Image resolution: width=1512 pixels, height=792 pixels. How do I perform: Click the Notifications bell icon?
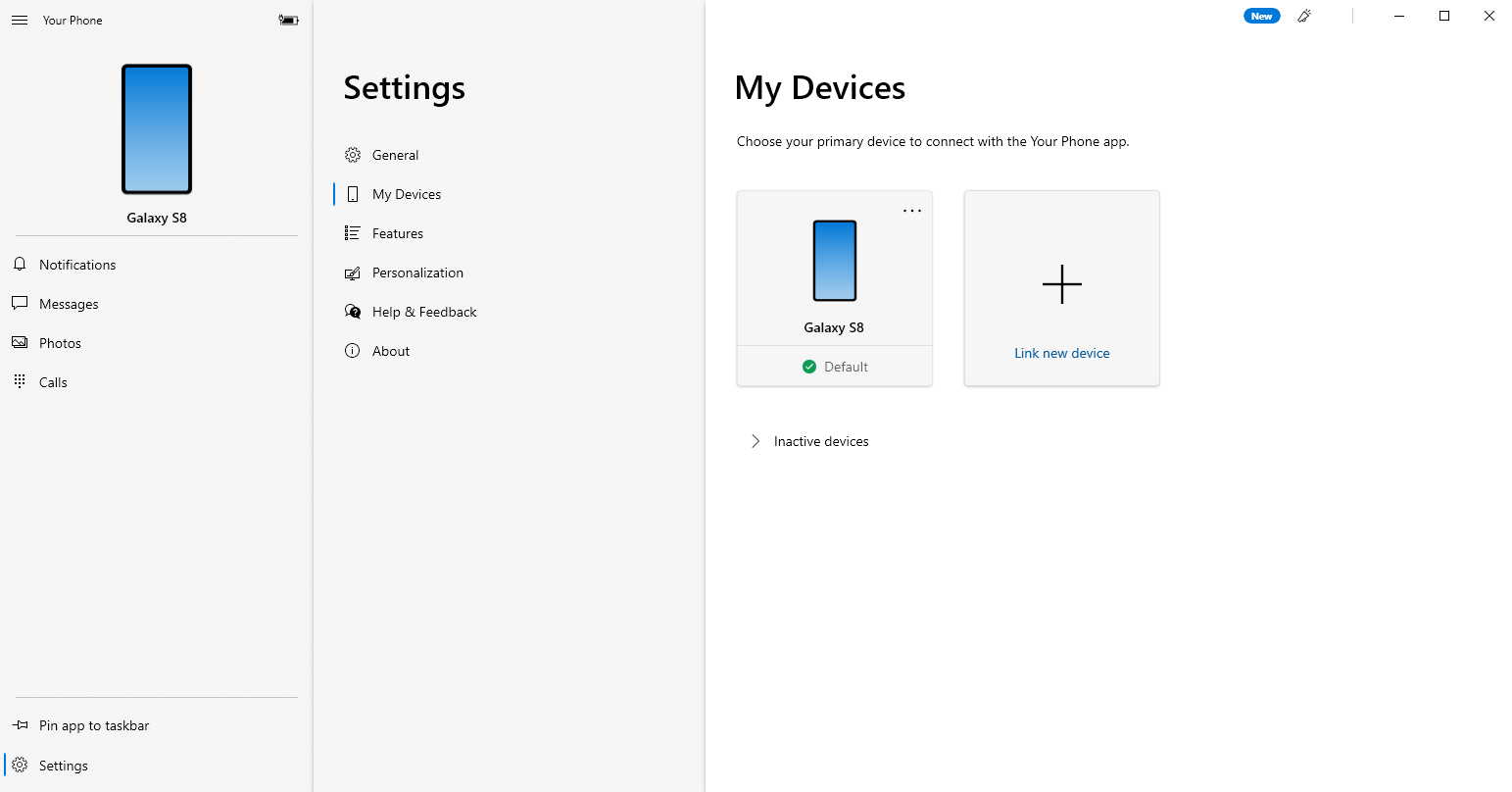point(20,265)
